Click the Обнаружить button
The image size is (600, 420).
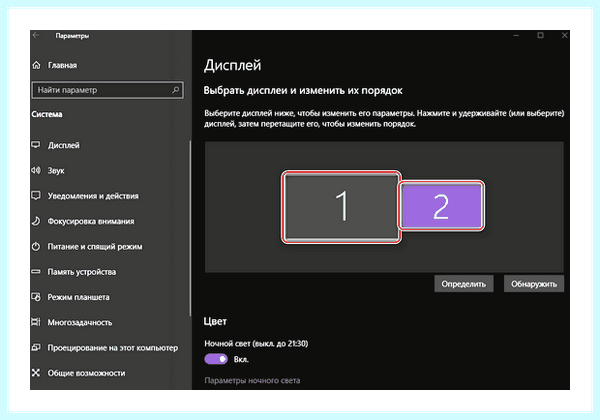[x=534, y=284]
